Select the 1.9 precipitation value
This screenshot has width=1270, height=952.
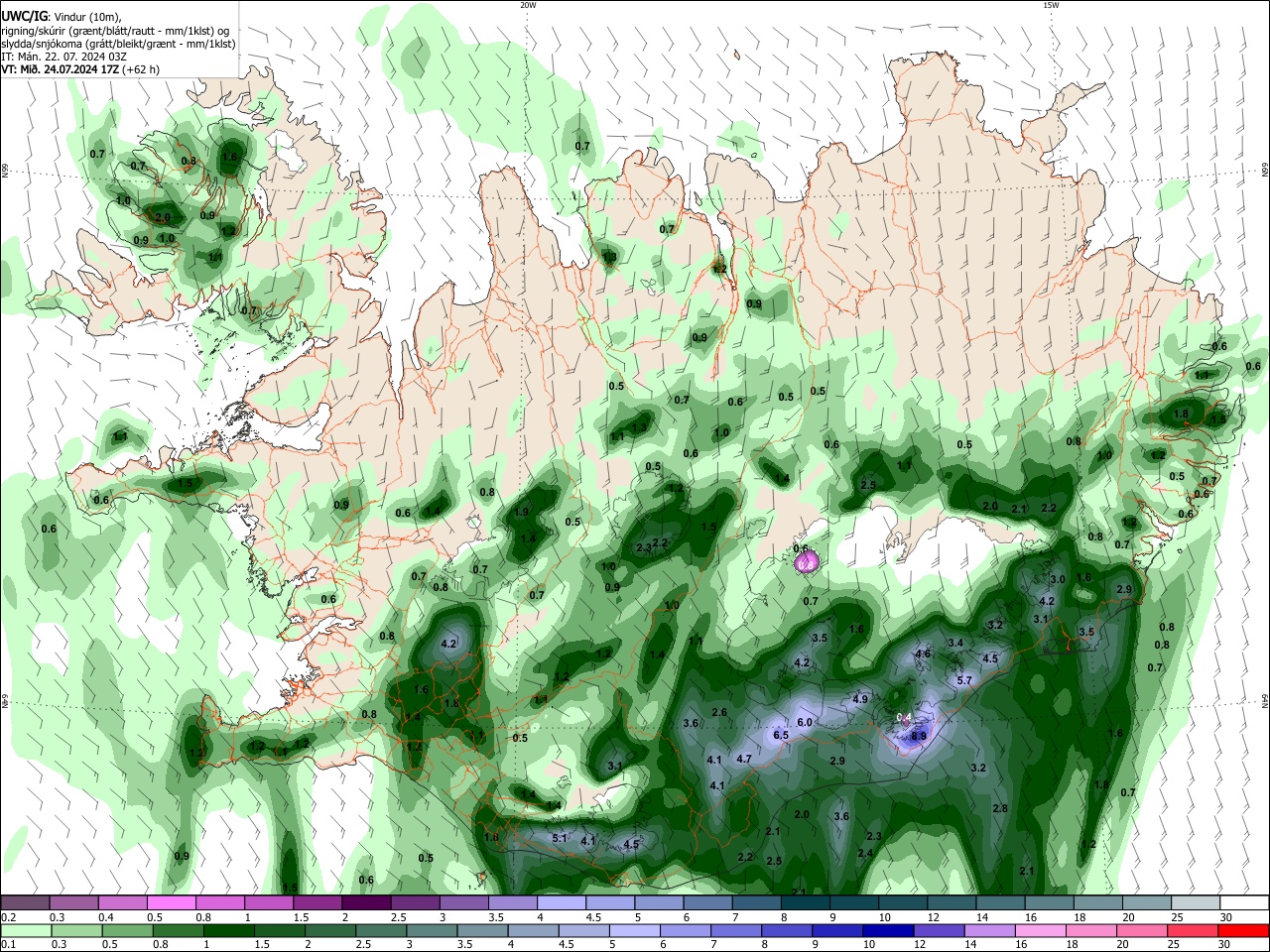point(522,512)
